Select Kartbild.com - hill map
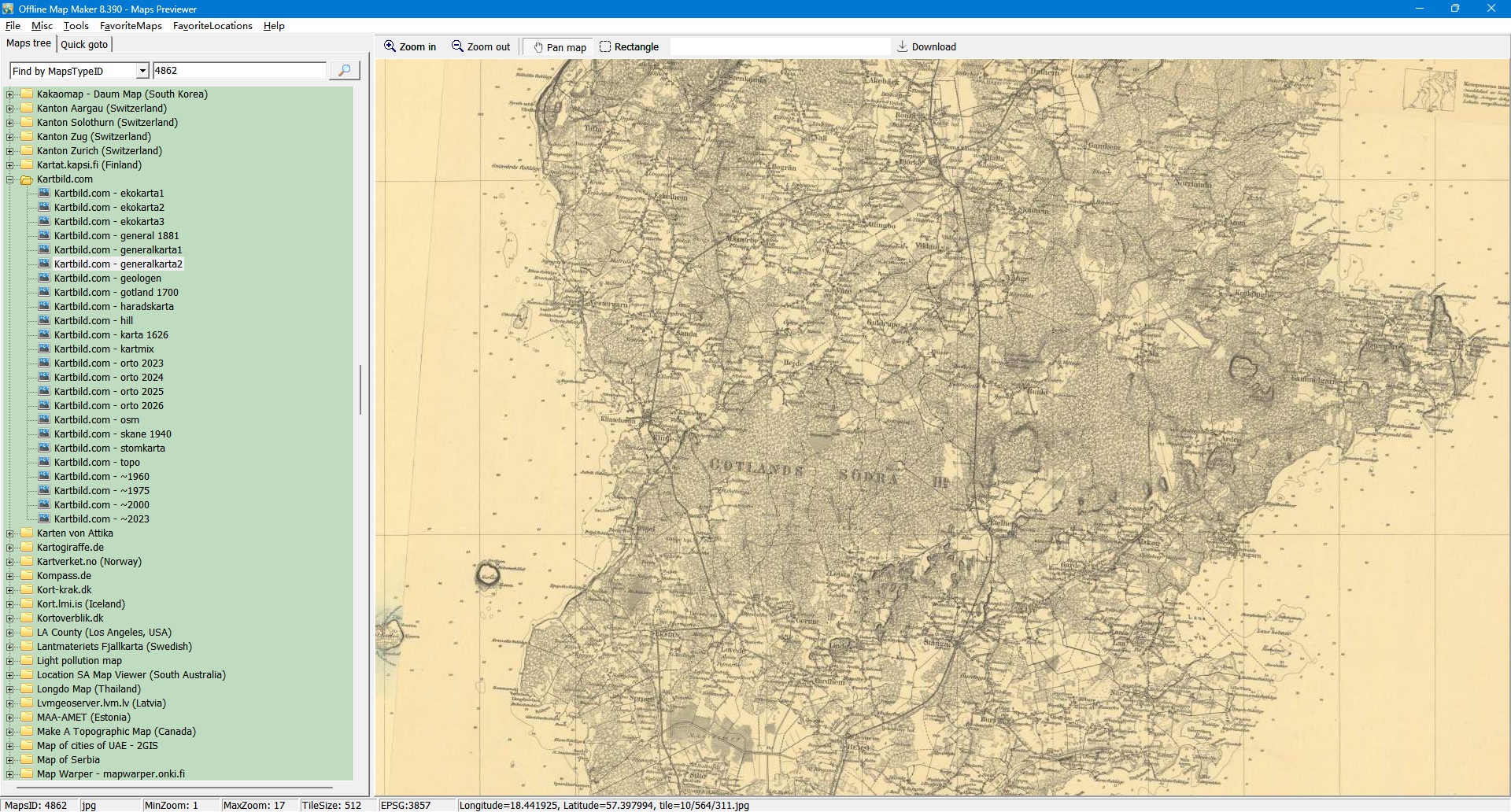The height and width of the screenshot is (812, 1511). click(94, 321)
